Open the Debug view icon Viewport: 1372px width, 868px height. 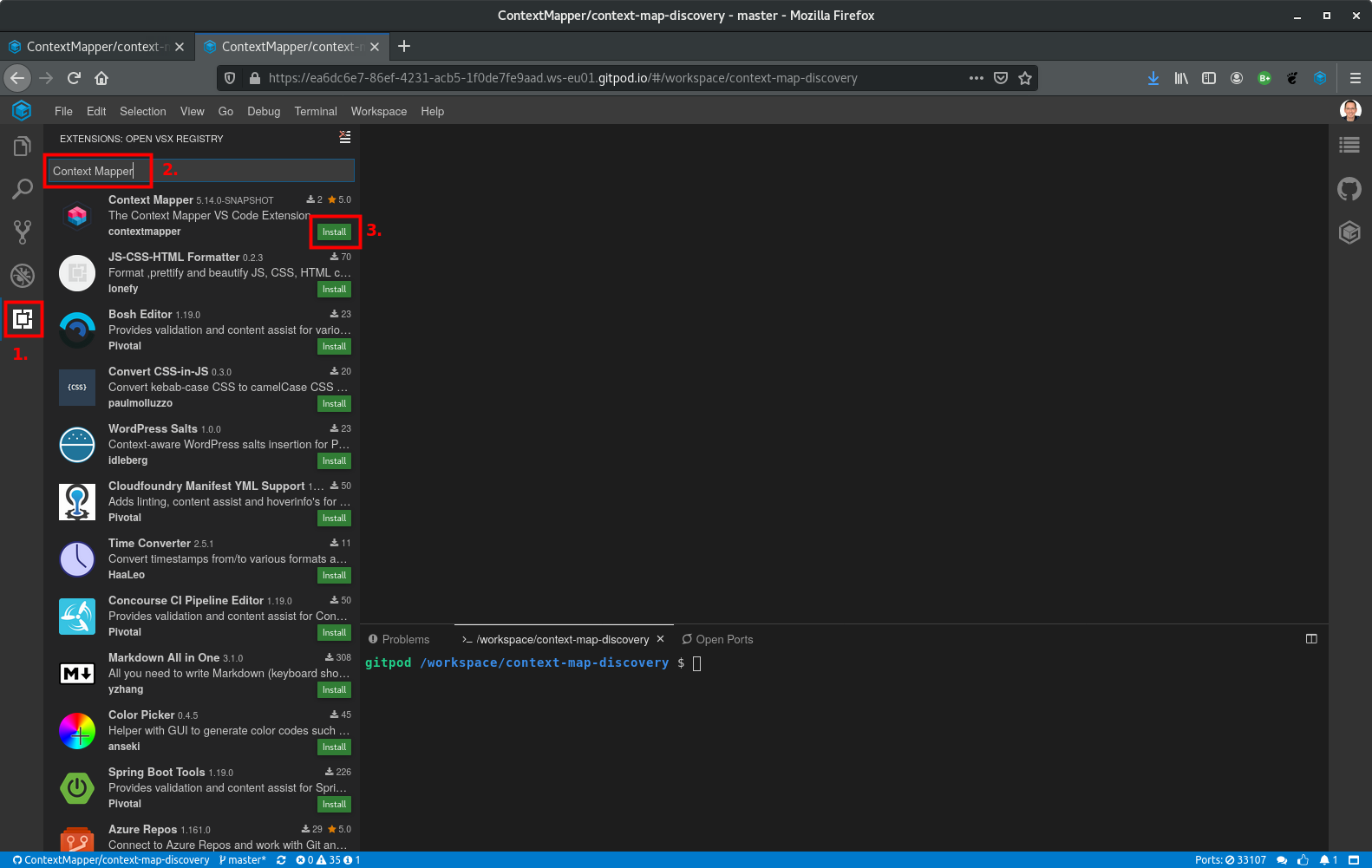[23, 276]
